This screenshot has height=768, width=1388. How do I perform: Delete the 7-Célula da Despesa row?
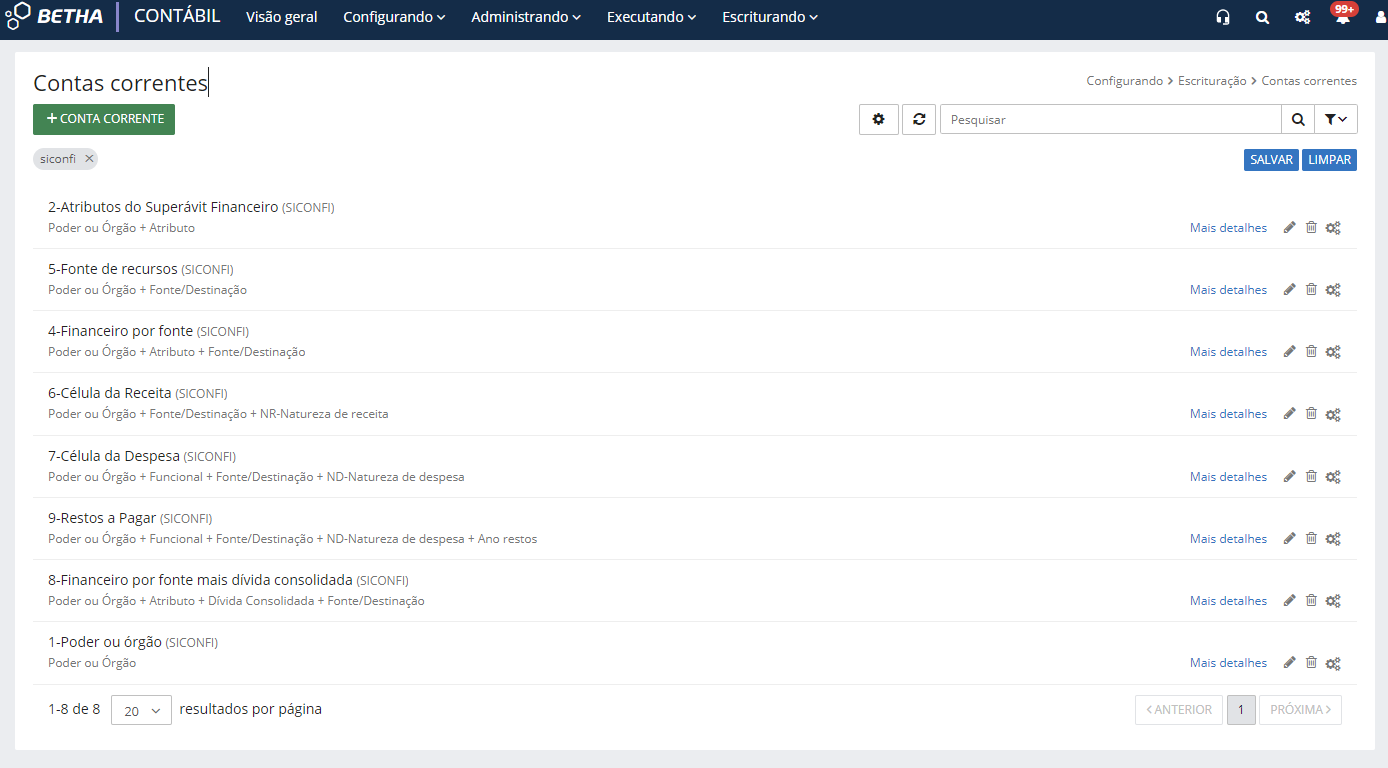[x=1311, y=476]
